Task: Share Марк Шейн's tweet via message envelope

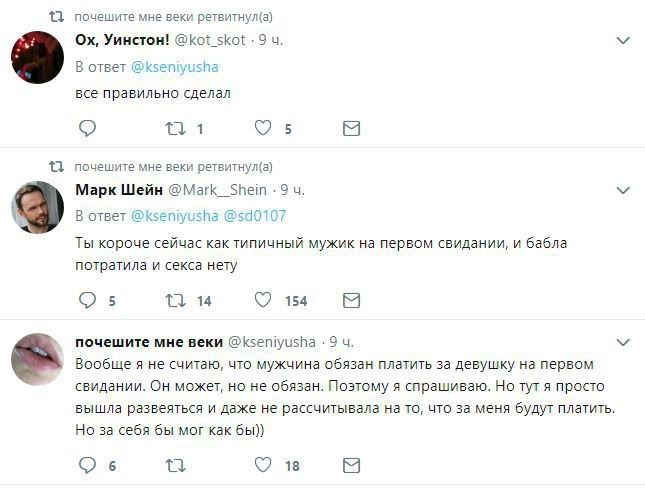Action: pyautogui.click(x=351, y=300)
